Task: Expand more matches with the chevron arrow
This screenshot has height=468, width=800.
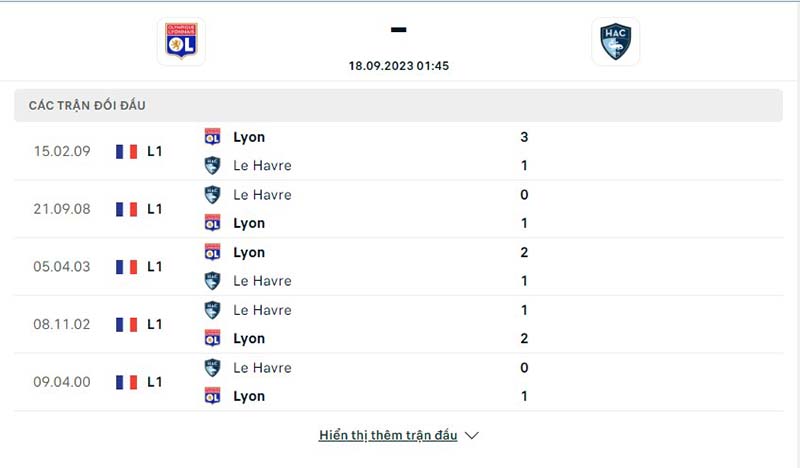Action: coord(472,435)
